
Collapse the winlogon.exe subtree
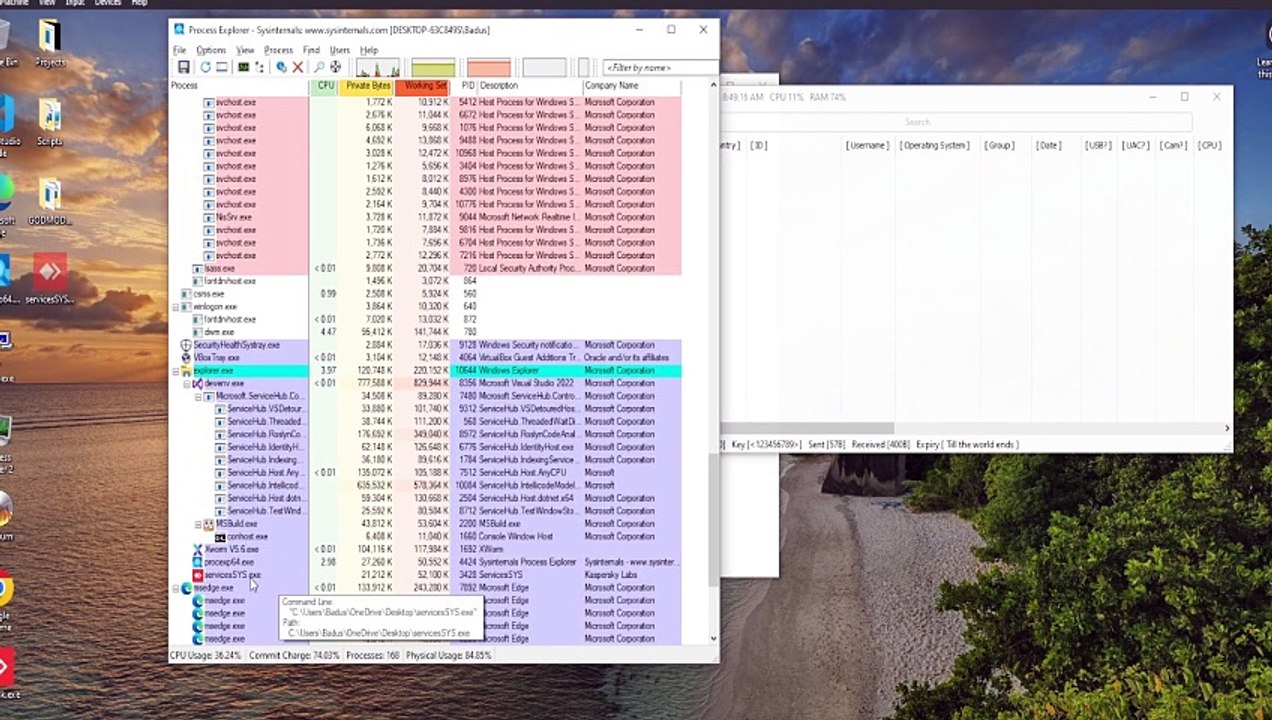click(x=176, y=307)
